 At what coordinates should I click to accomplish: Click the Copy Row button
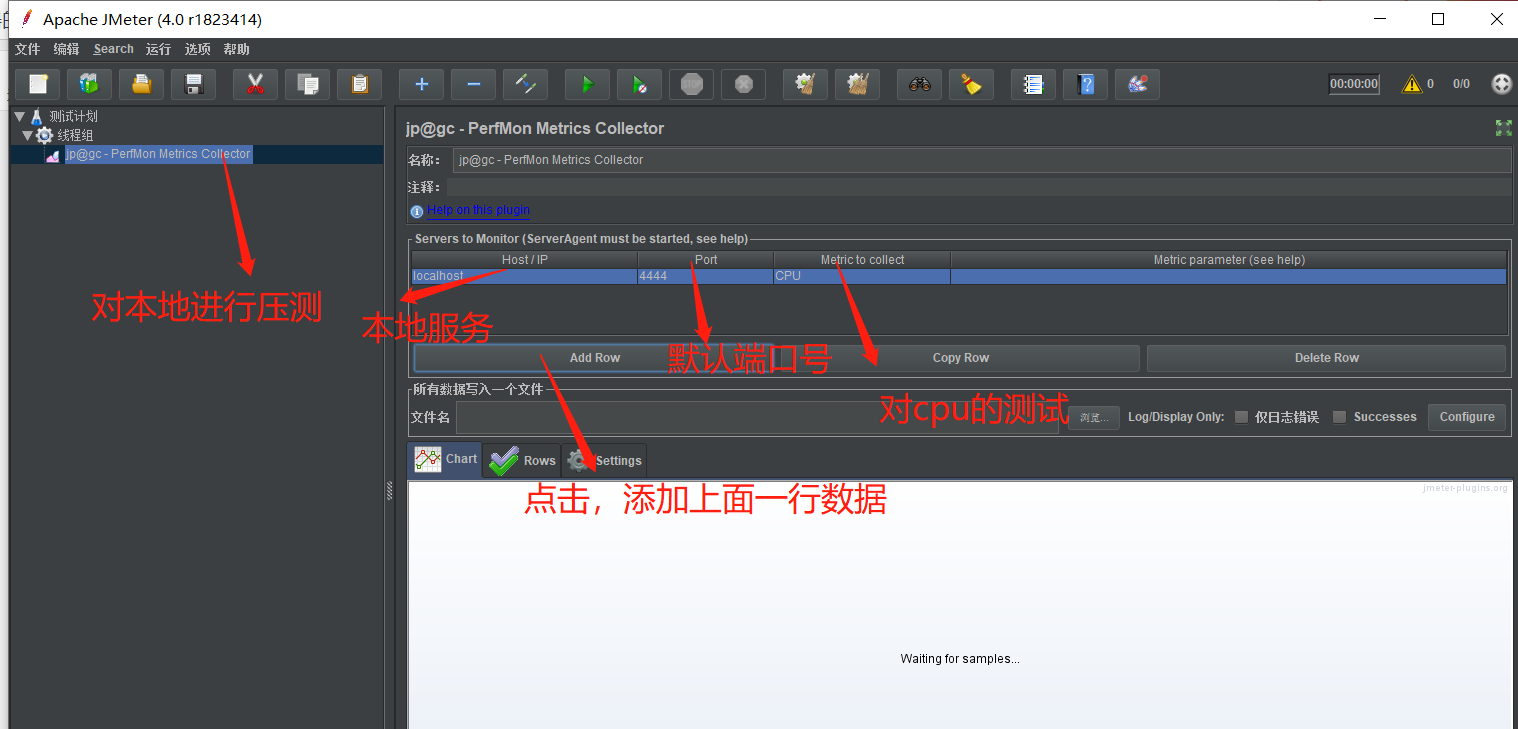961,358
